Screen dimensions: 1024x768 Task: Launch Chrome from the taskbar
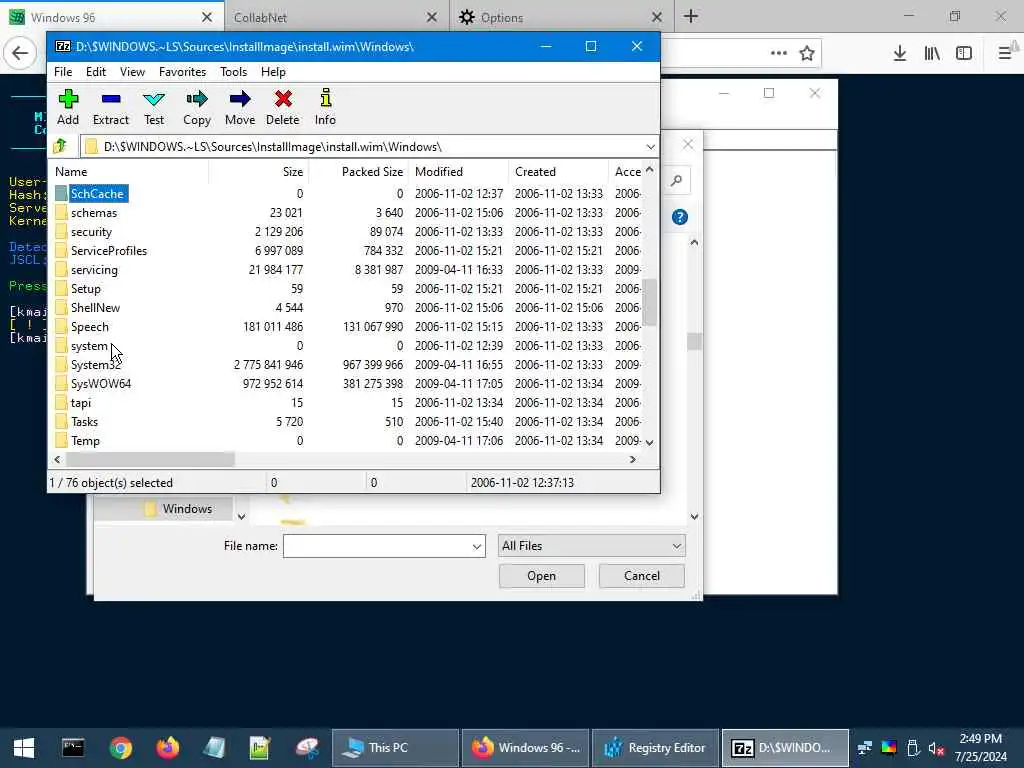pyautogui.click(x=121, y=748)
